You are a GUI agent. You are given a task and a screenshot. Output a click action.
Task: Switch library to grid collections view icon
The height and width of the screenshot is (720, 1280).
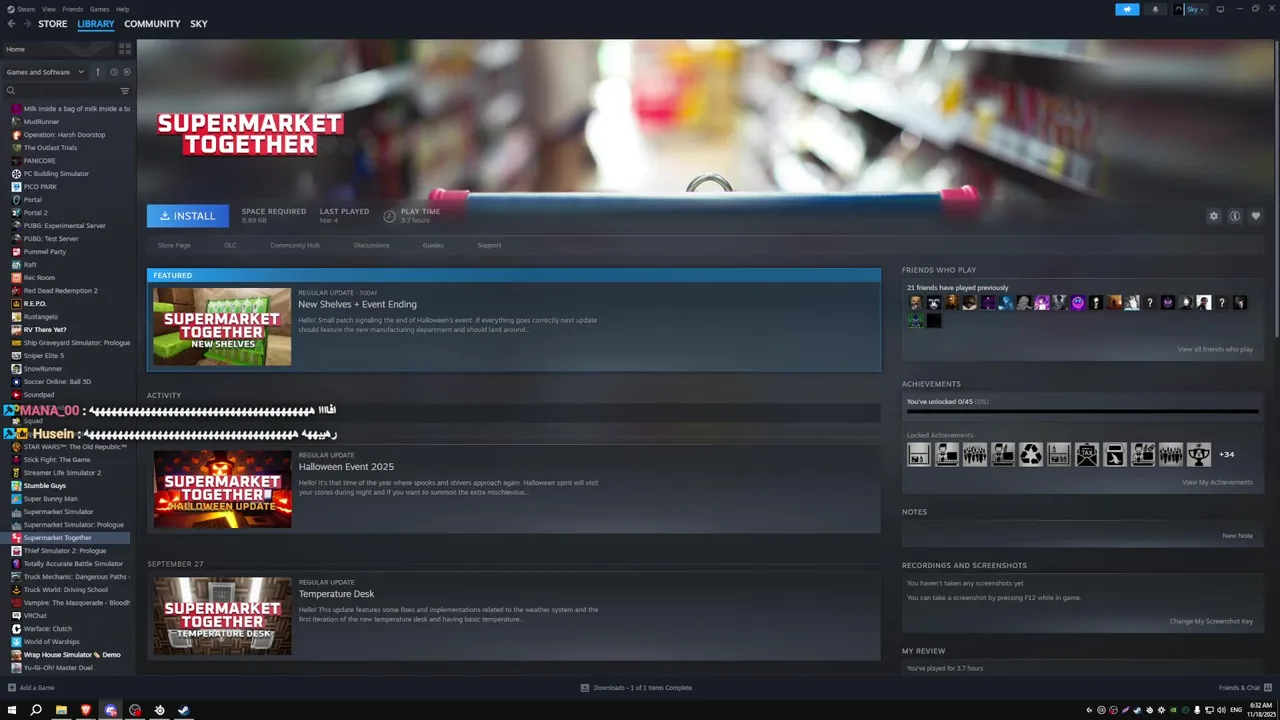pyautogui.click(x=125, y=48)
